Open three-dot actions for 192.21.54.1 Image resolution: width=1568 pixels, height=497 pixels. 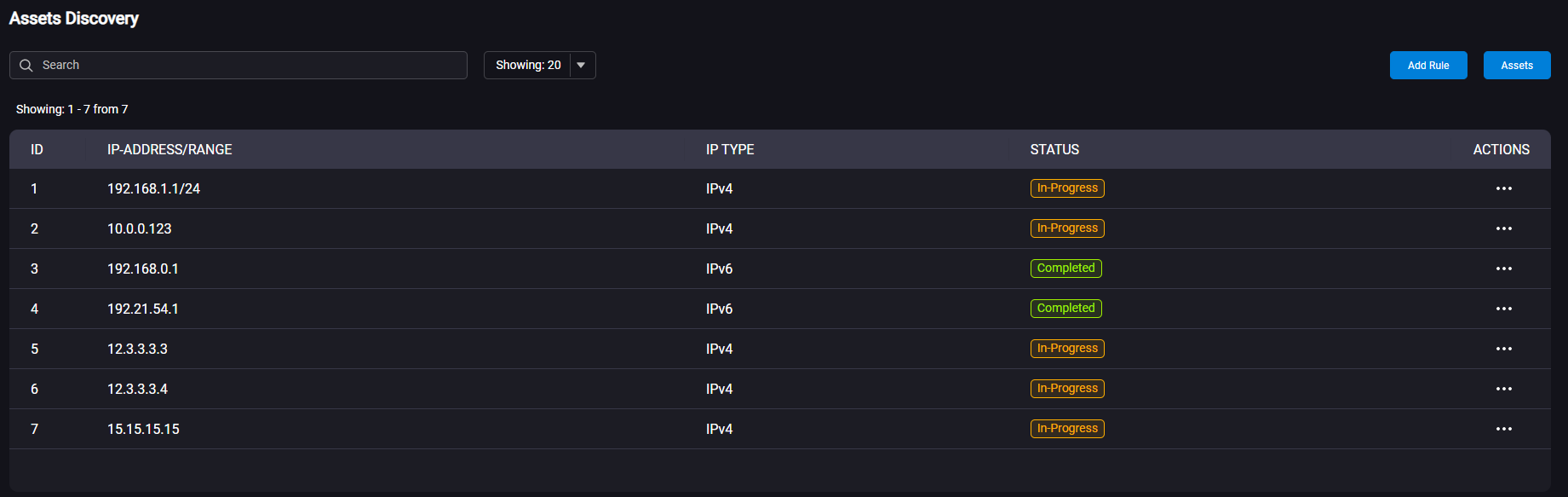pyautogui.click(x=1503, y=309)
